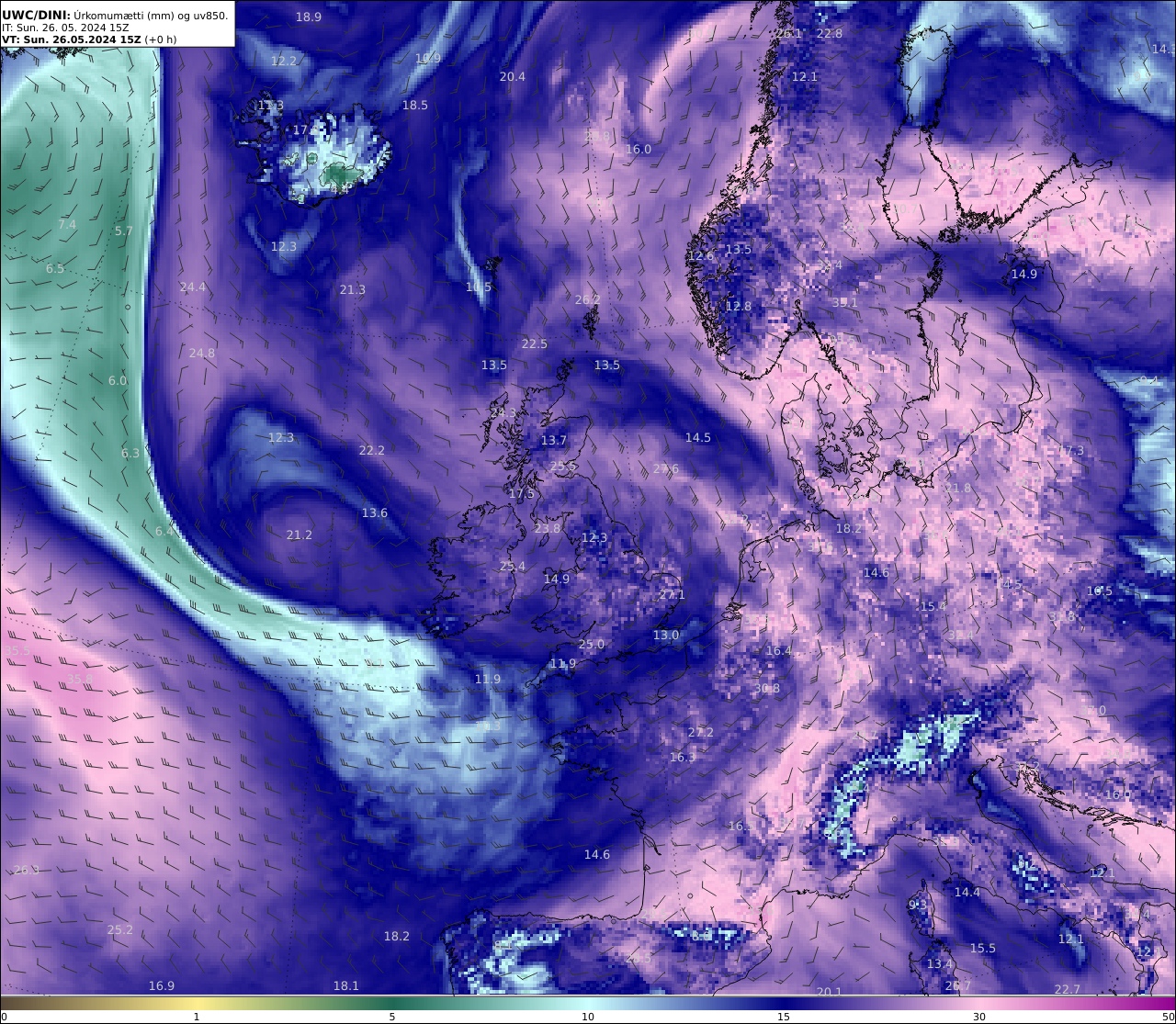Click the map value 22.5

click(x=535, y=344)
